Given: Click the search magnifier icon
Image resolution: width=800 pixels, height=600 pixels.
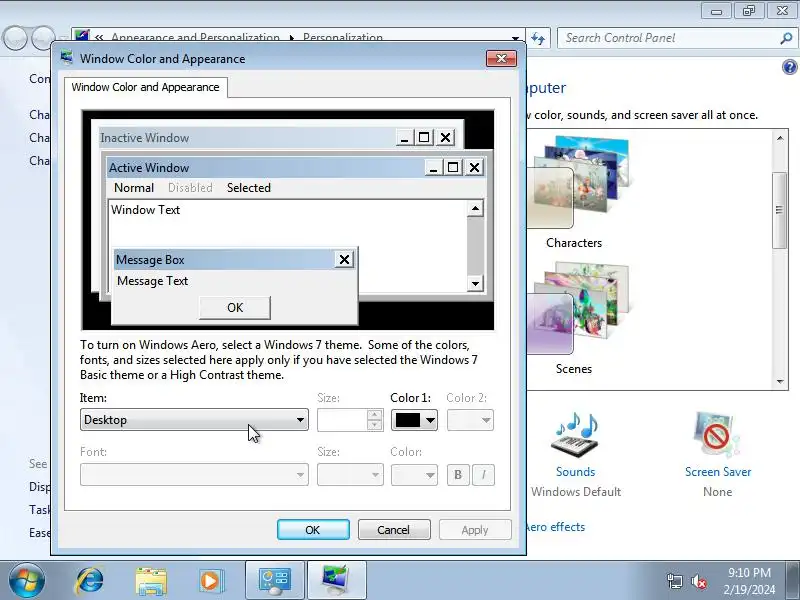Looking at the screenshot, I should tap(786, 38).
